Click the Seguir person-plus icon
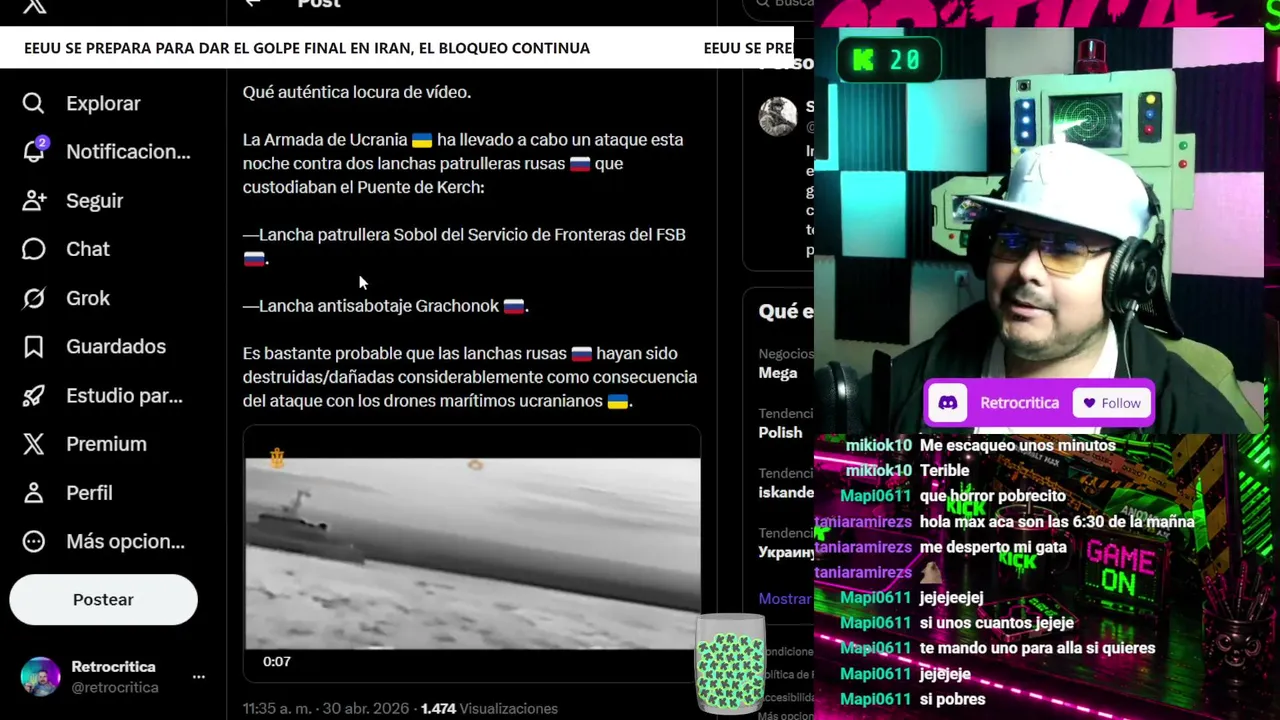Viewport: 1280px width, 720px height. tap(33, 201)
